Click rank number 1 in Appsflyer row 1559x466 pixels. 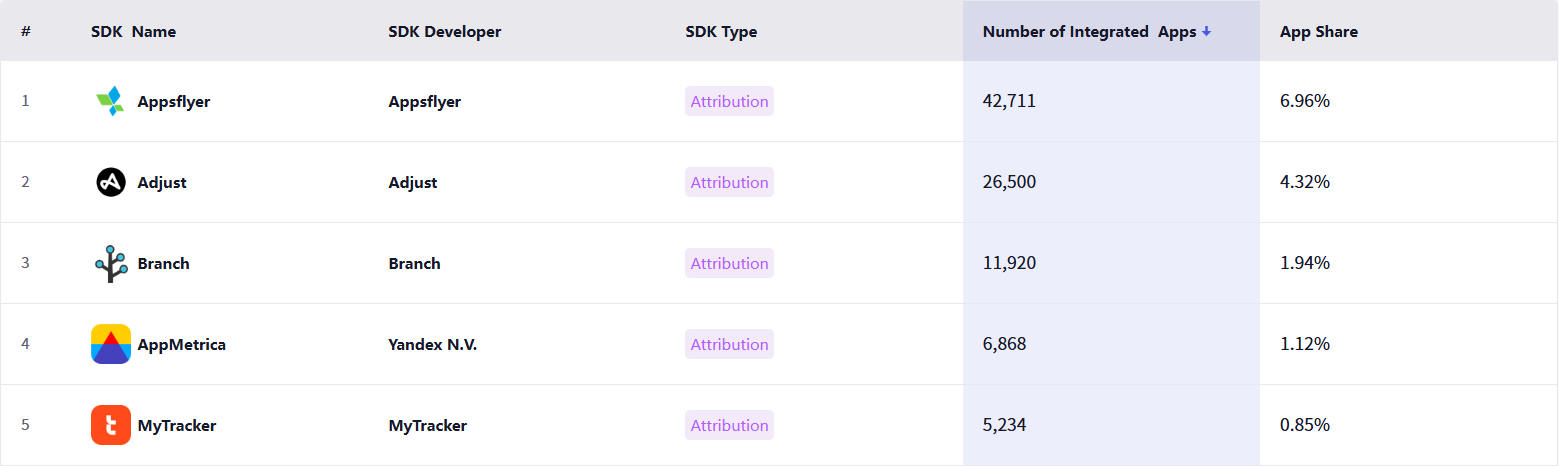coord(26,101)
